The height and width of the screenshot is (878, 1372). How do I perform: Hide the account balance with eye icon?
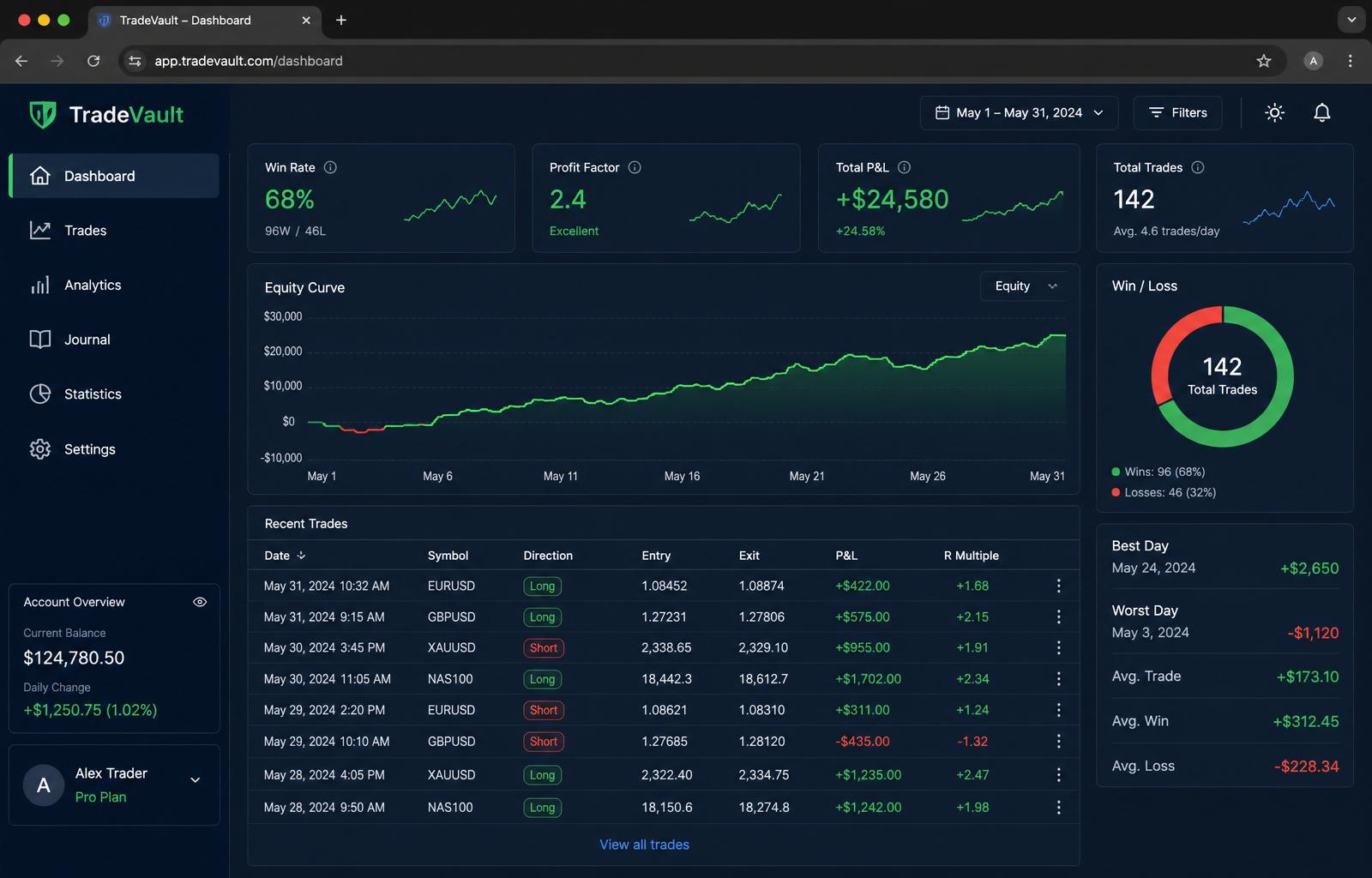tap(200, 602)
